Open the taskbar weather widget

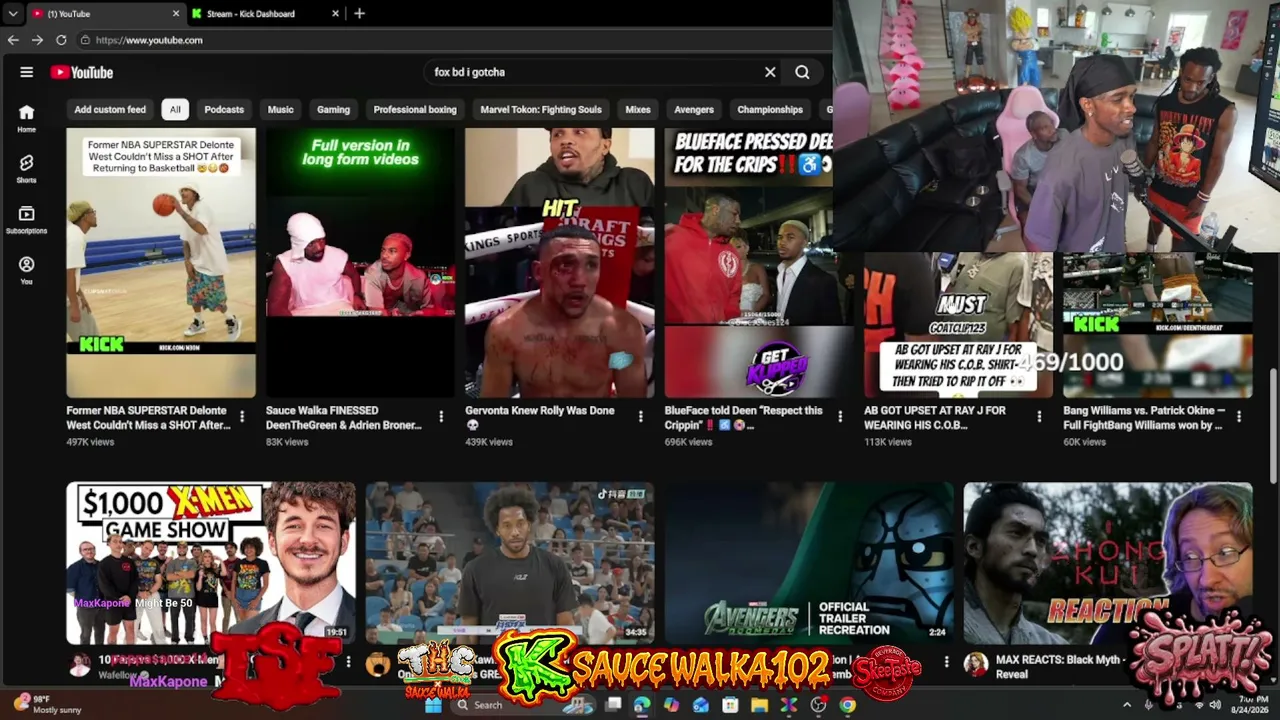50,704
